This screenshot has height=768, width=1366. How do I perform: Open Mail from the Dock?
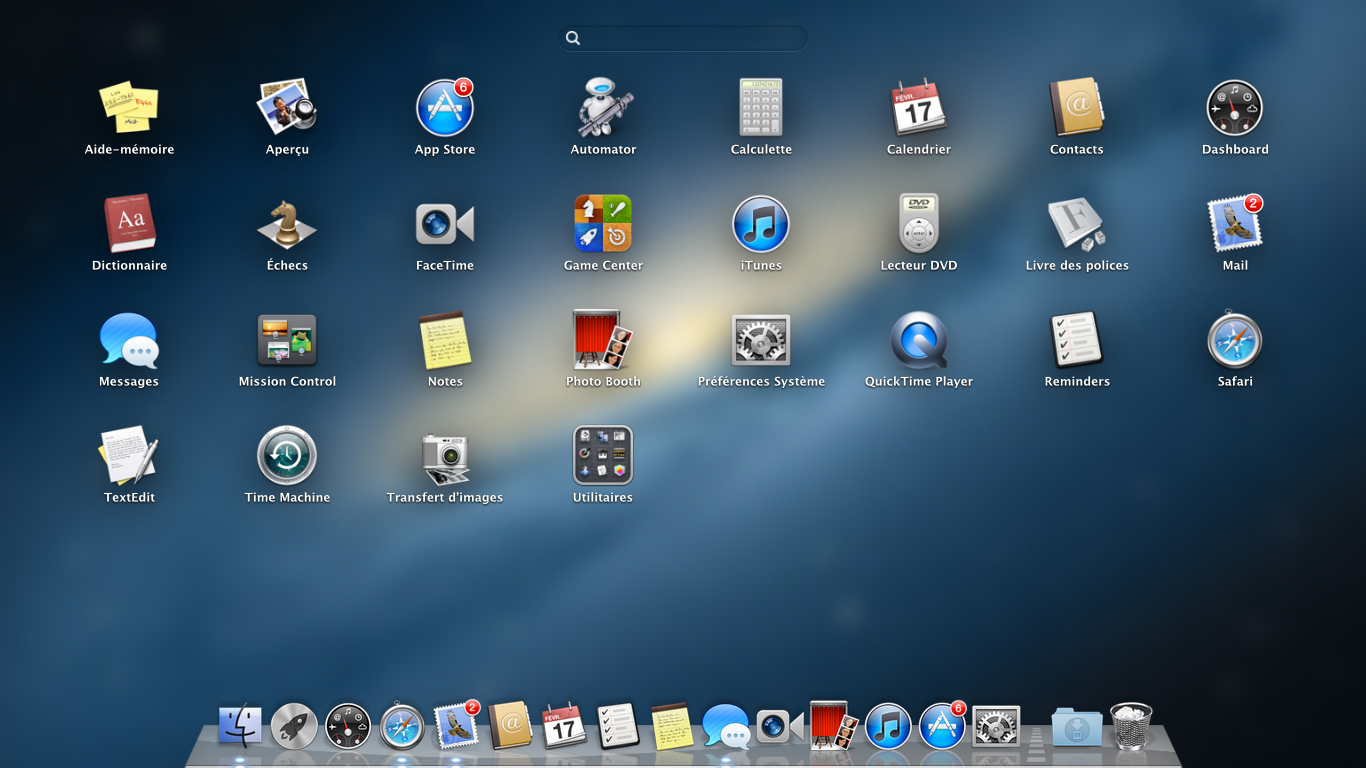pos(456,726)
